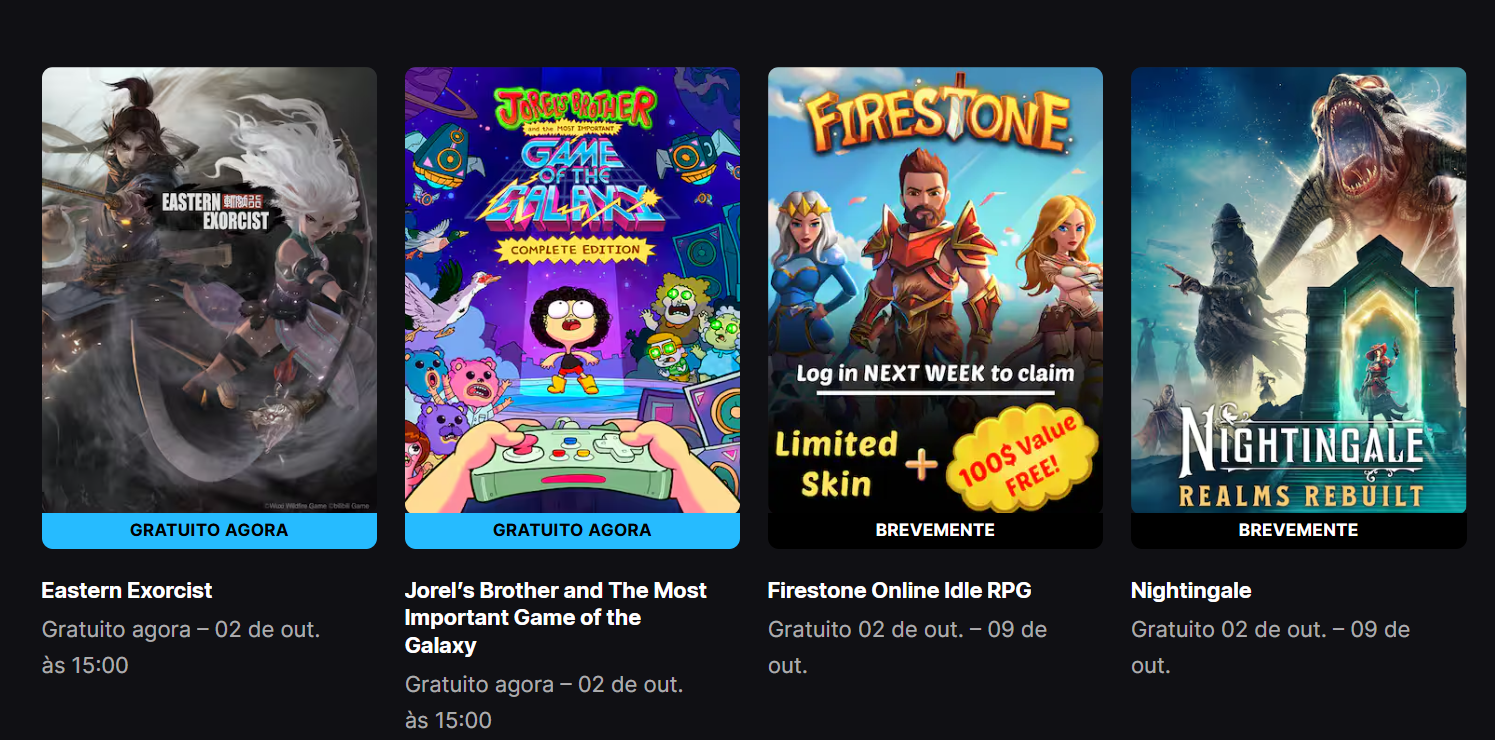Image resolution: width=1495 pixels, height=740 pixels.
Task: Open the Nightingale title link
Action: pyautogui.click(x=1191, y=590)
